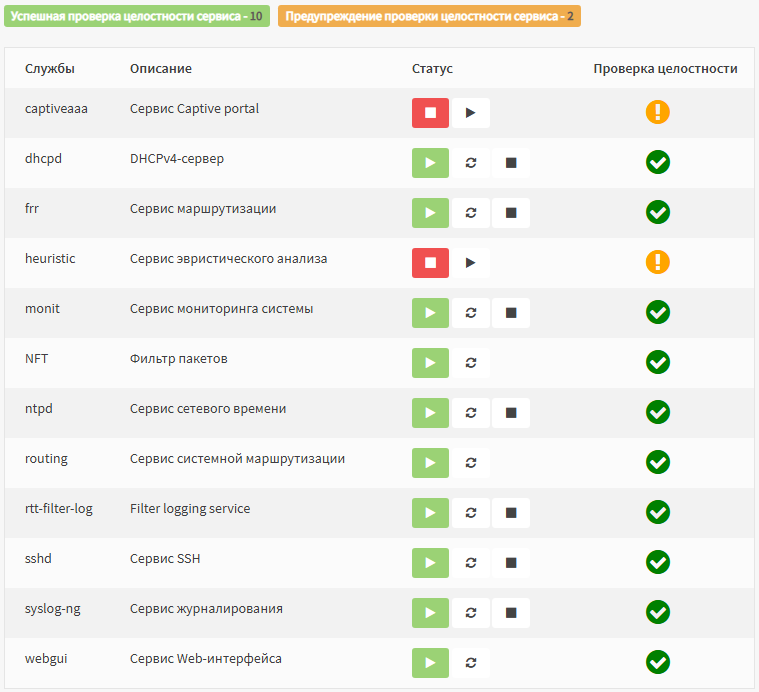The width and height of the screenshot is (759, 692).
Task: Restart the dhcpd service
Action: [x=471, y=163]
